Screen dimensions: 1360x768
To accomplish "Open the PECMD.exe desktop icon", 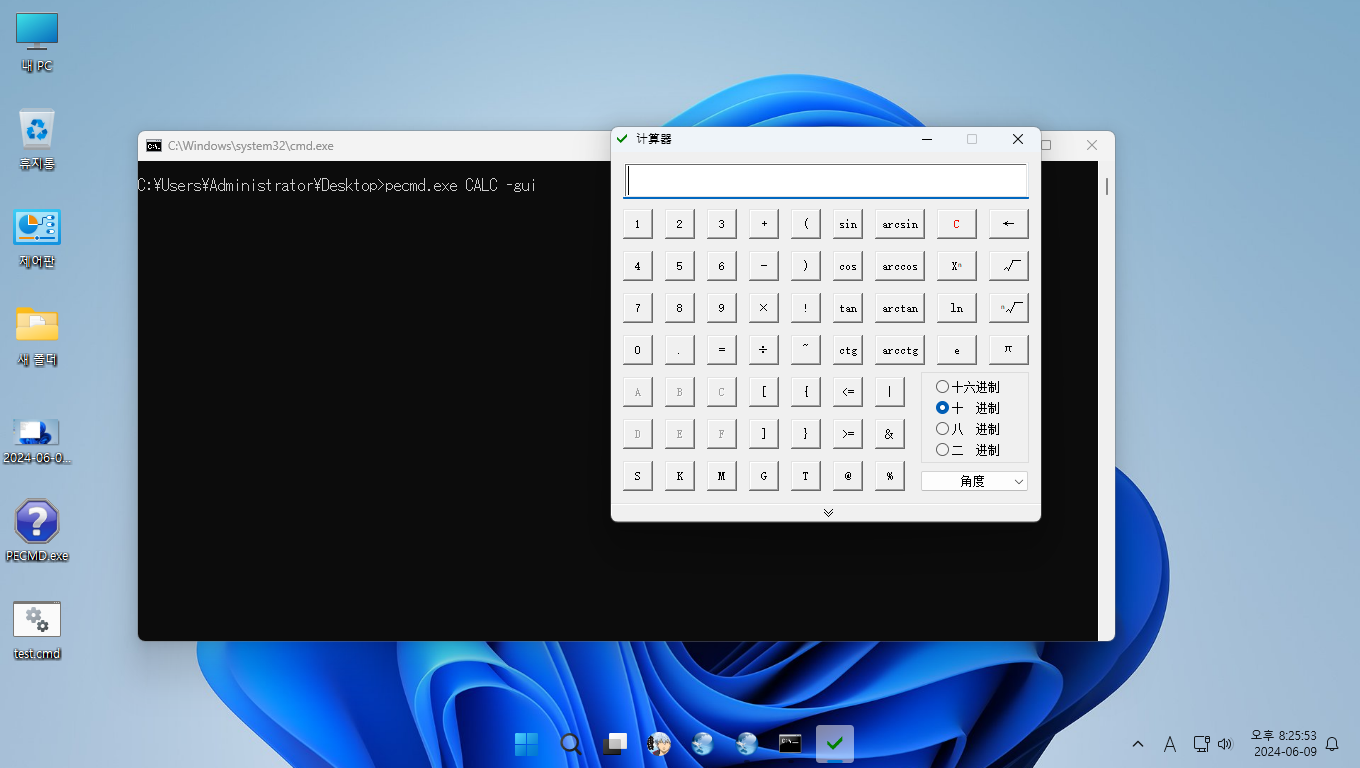I will [x=37, y=531].
